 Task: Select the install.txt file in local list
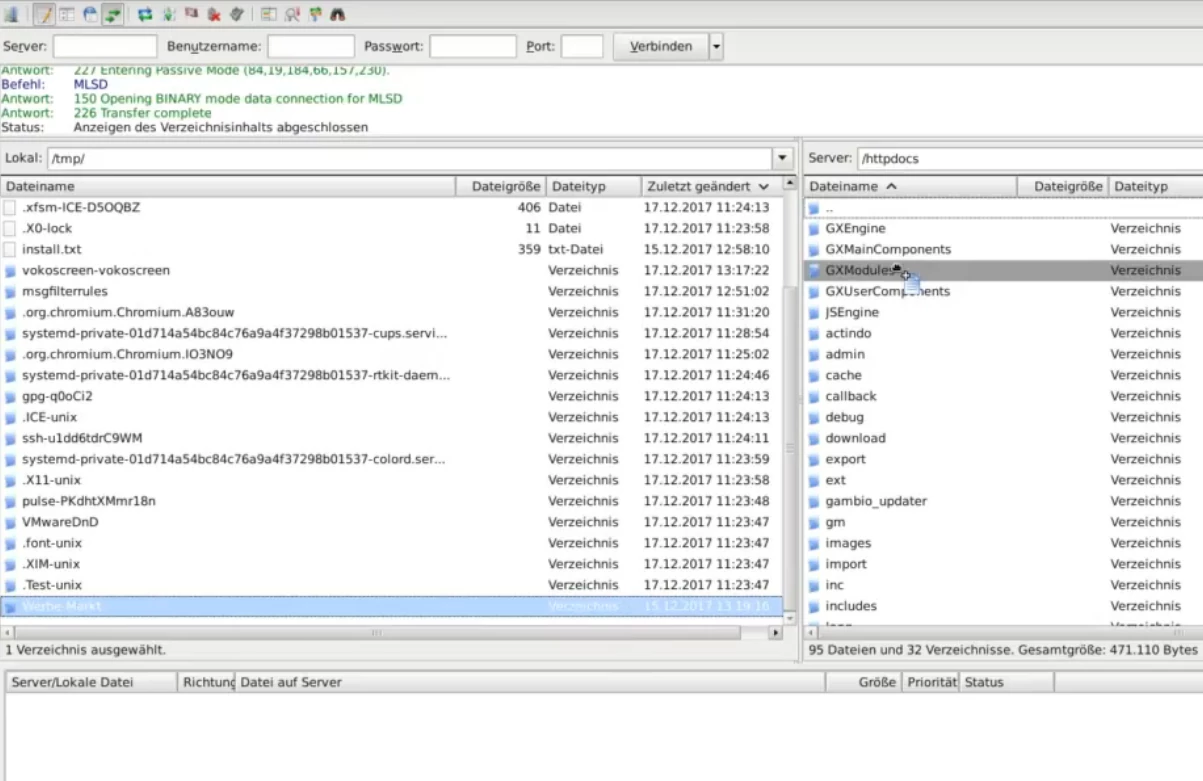392,249
